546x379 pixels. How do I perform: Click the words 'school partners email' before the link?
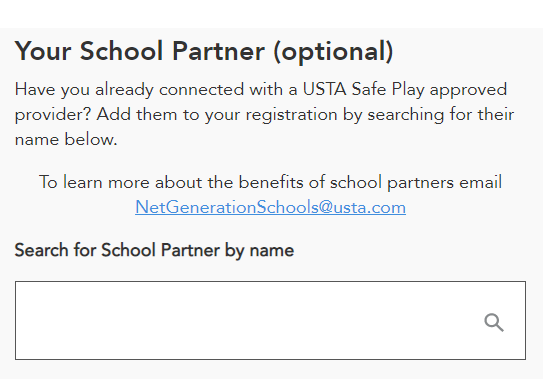(x=416, y=182)
